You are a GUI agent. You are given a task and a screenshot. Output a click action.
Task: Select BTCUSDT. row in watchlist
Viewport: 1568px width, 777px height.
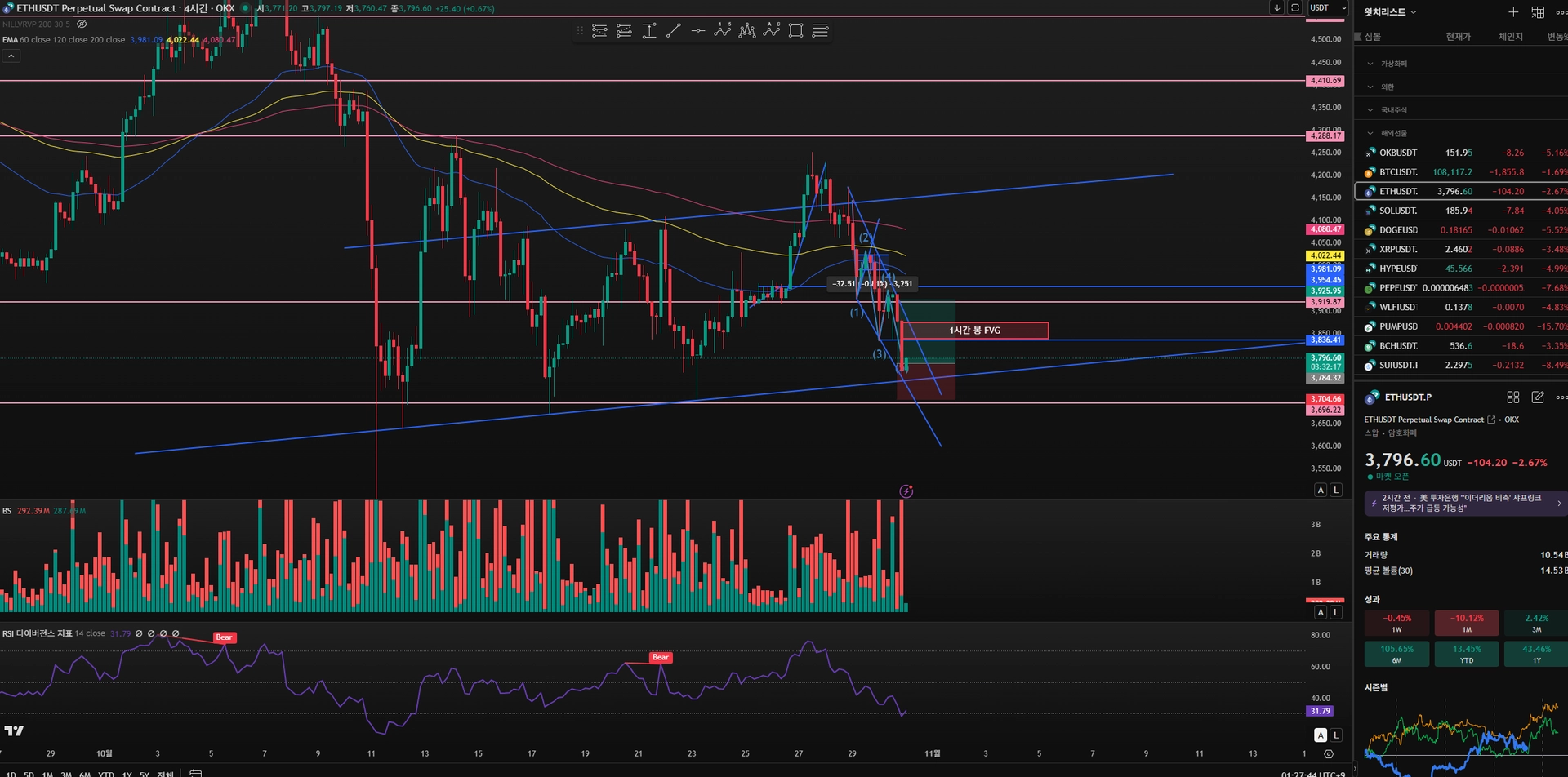click(x=1461, y=172)
